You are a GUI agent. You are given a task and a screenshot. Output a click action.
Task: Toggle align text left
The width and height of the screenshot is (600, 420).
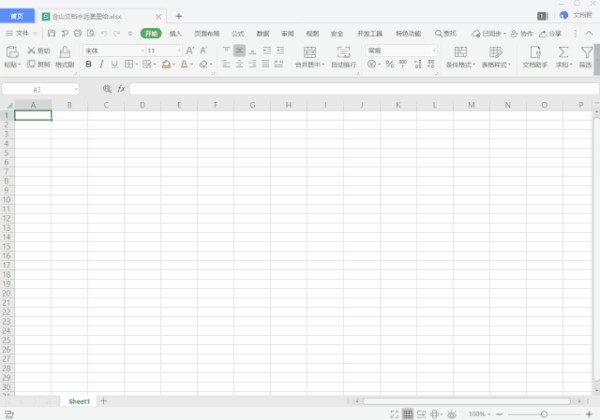pos(226,64)
